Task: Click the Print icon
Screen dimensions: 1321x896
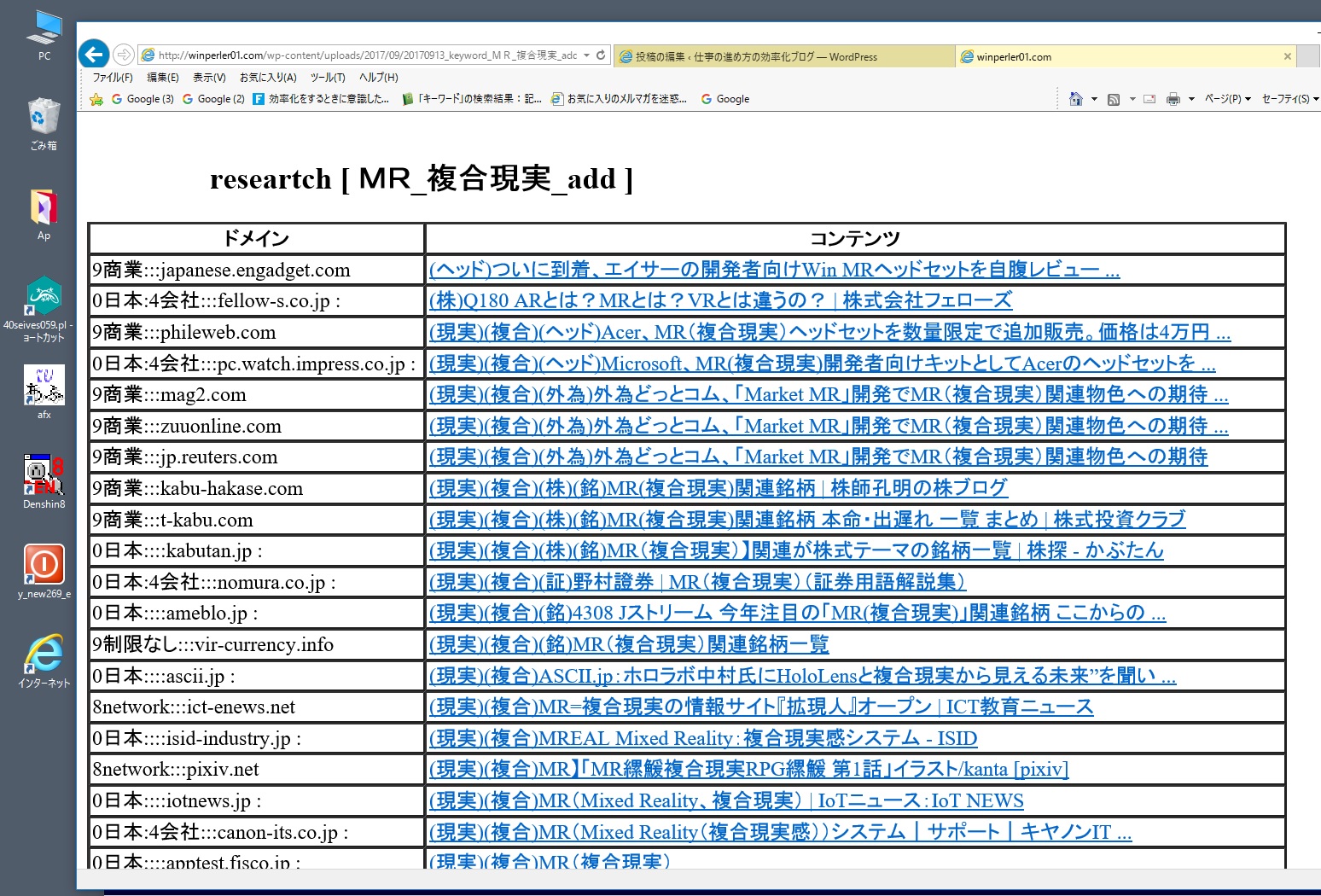Action: (x=1173, y=99)
